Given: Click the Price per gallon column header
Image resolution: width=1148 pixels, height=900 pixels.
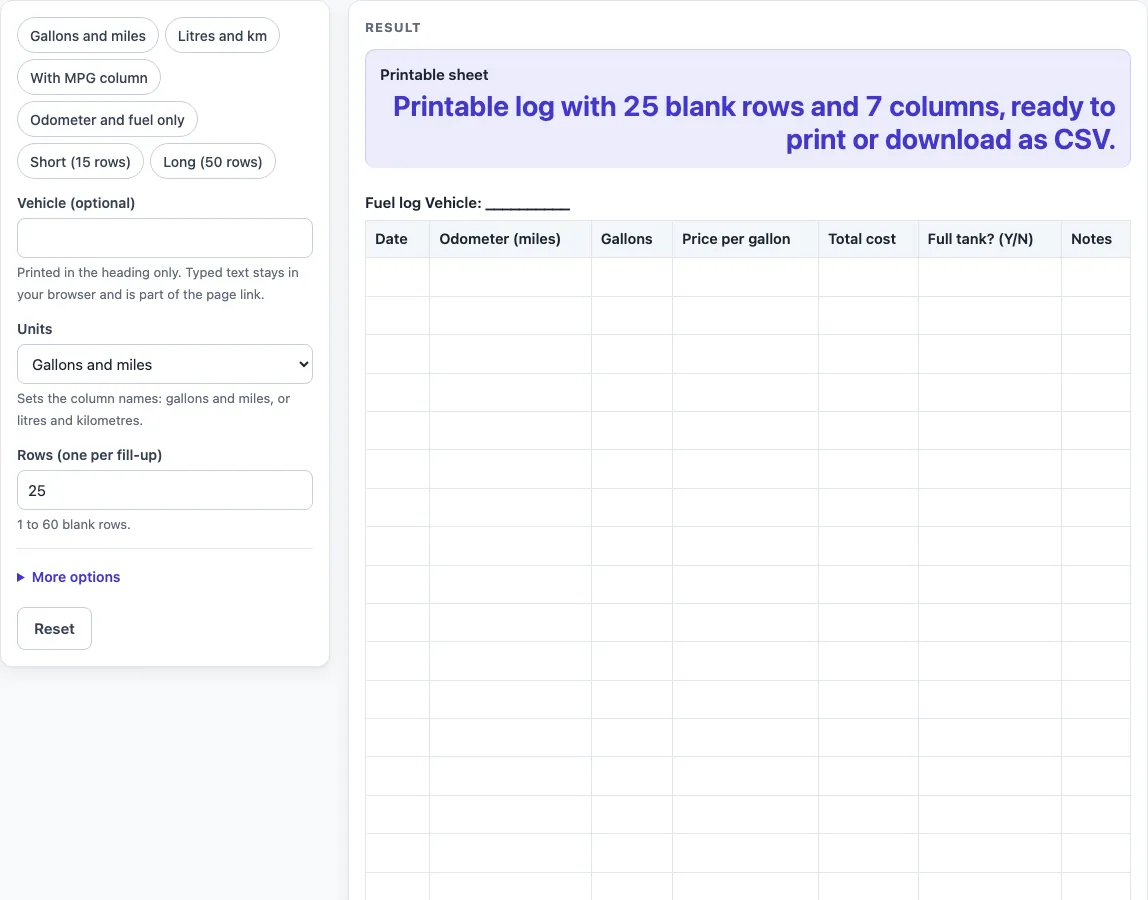Looking at the screenshot, I should 745,239.
